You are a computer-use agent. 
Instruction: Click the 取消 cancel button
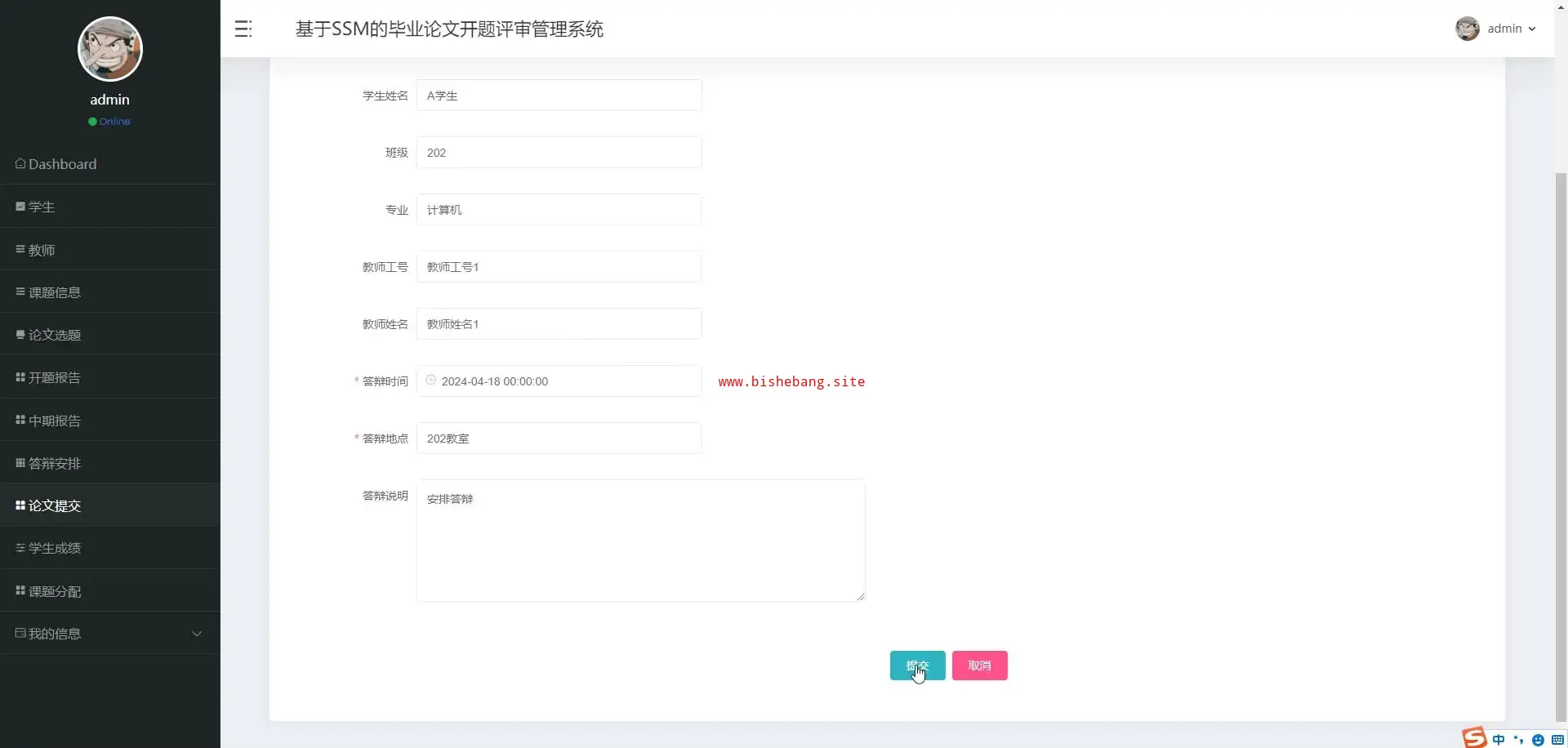coord(980,666)
